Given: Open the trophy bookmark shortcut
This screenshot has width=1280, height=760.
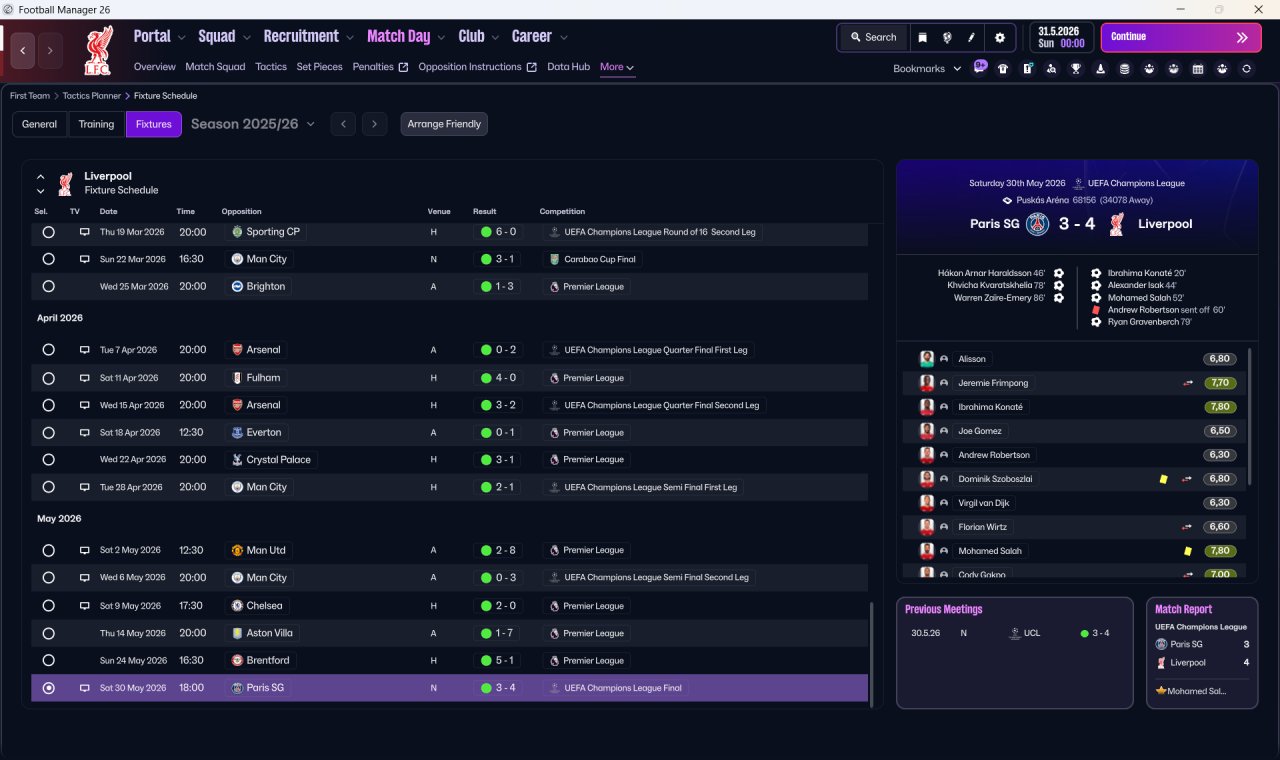Looking at the screenshot, I should (x=1076, y=68).
